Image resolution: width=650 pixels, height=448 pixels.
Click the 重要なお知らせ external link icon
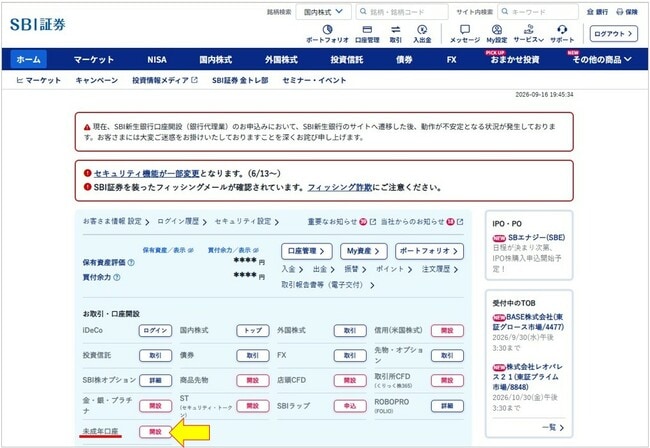click(x=373, y=222)
